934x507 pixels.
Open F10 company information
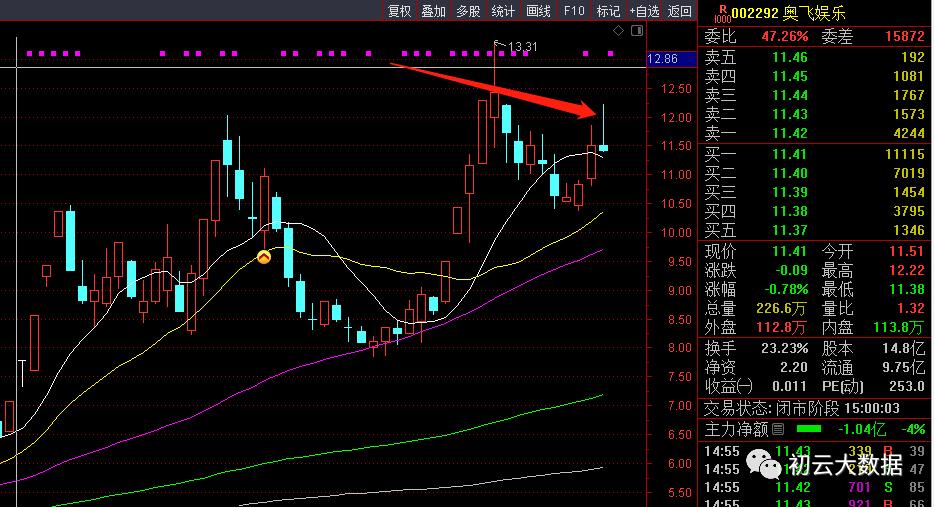(x=574, y=11)
